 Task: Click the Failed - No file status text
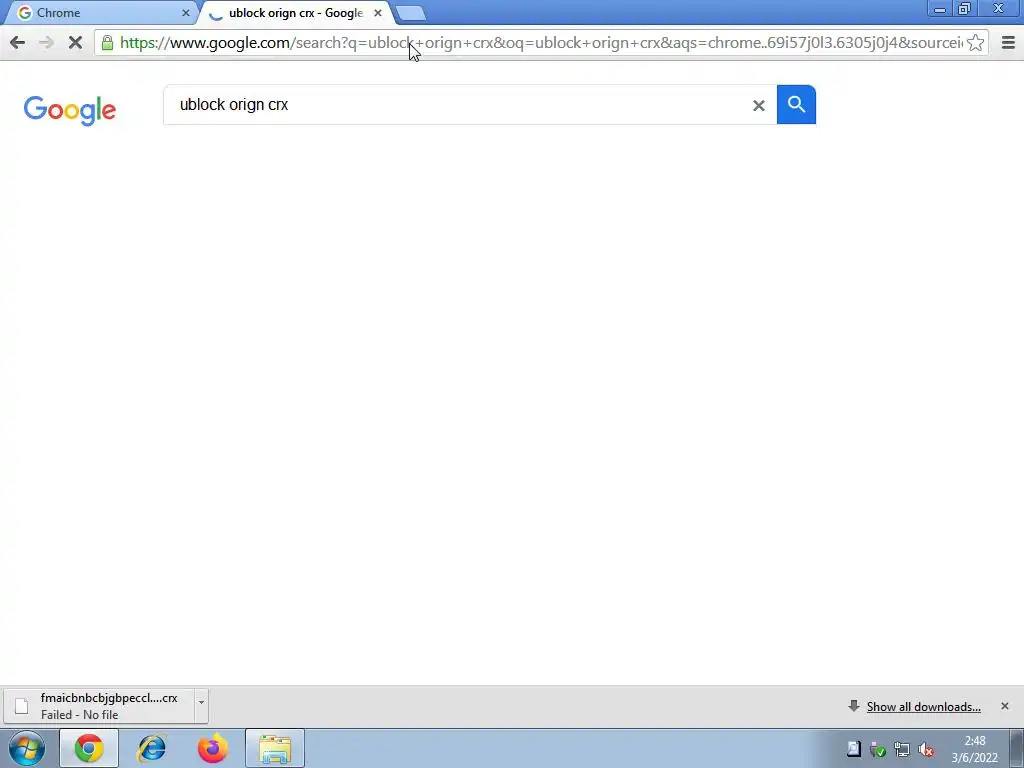[x=79, y=715]
